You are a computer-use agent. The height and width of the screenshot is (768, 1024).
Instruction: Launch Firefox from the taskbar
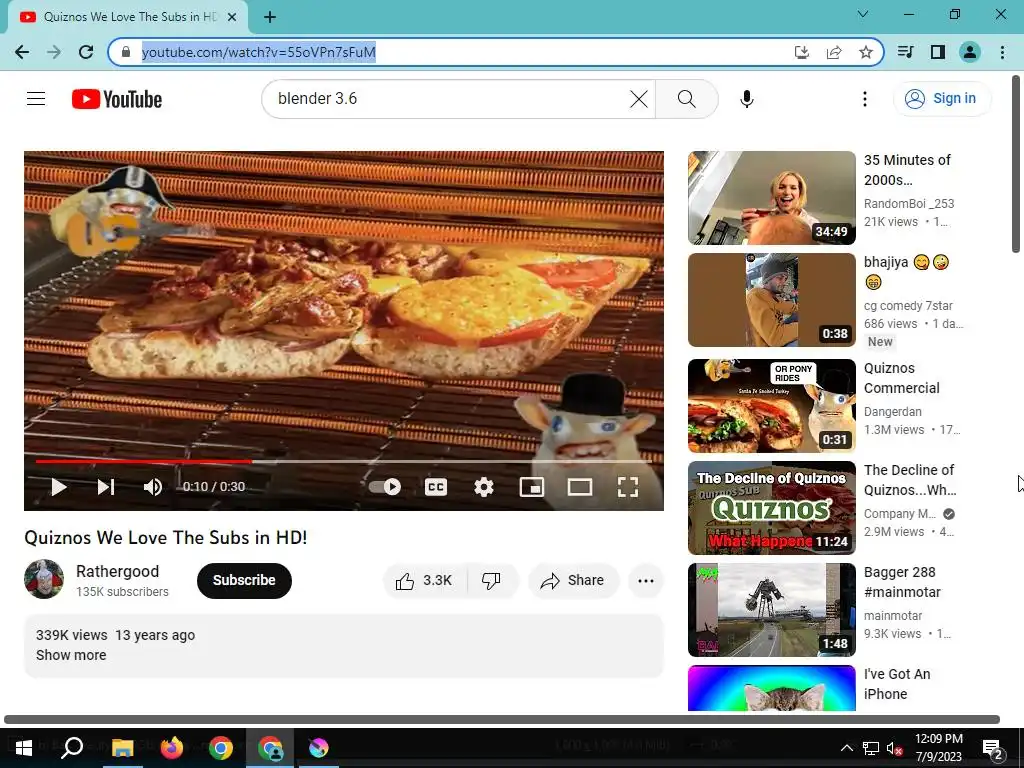(172, 748)
